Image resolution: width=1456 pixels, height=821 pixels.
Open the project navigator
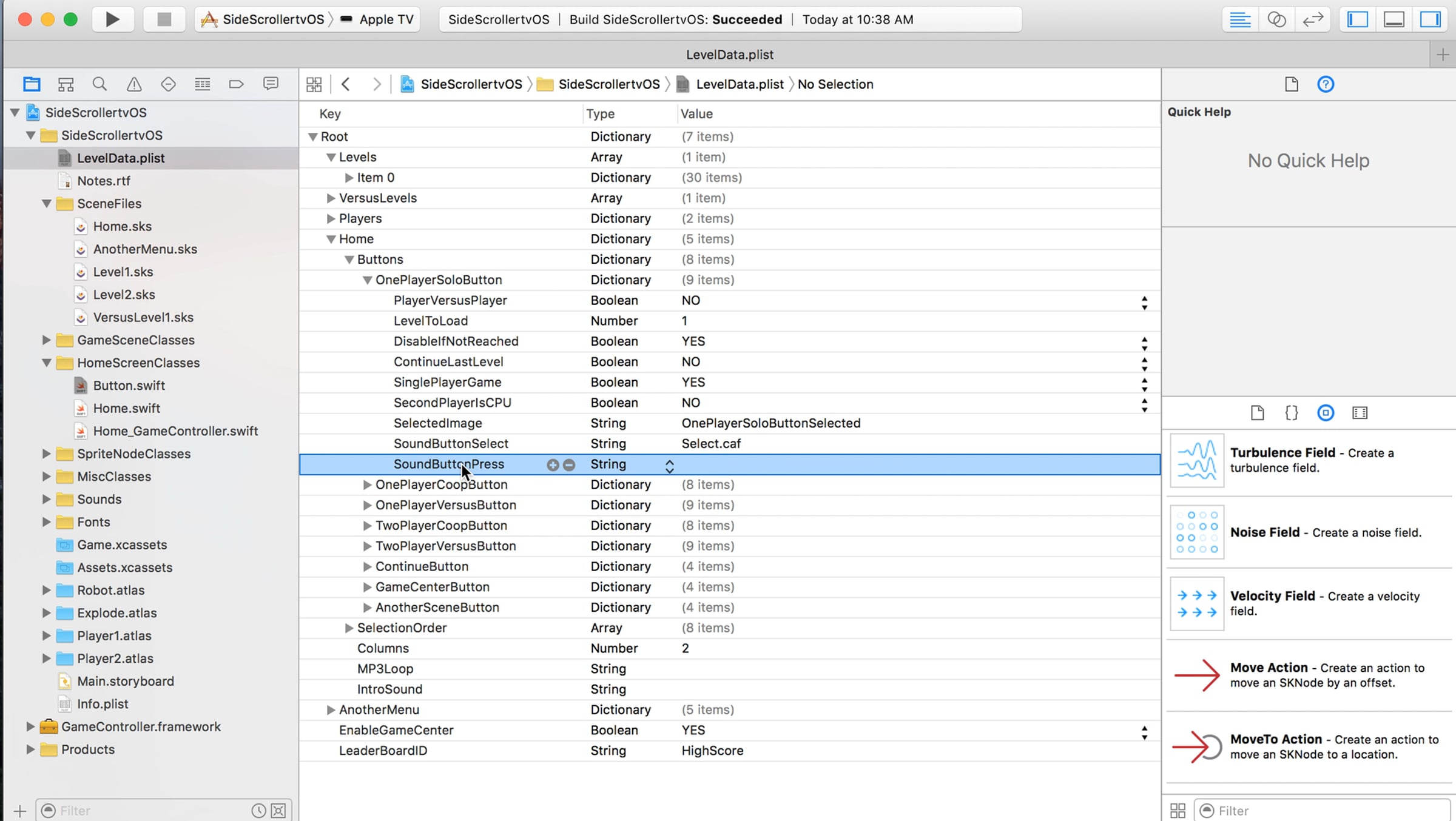coord(32,84)
